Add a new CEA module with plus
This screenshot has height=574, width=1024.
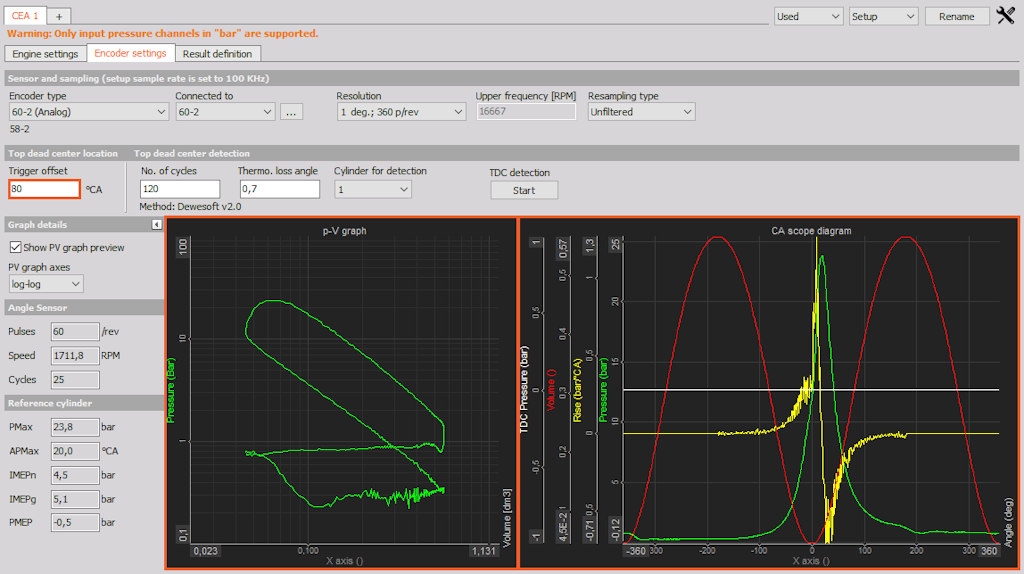pos(59,16)
